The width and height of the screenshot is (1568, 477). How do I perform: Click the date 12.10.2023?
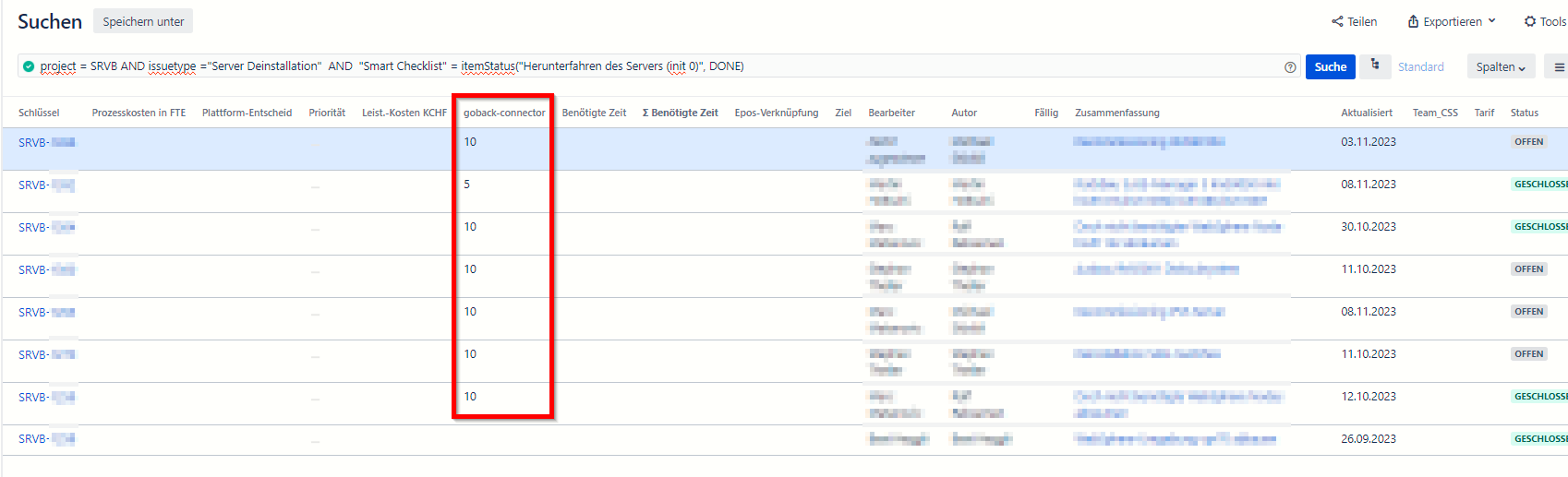click(x=1369, y=397)
